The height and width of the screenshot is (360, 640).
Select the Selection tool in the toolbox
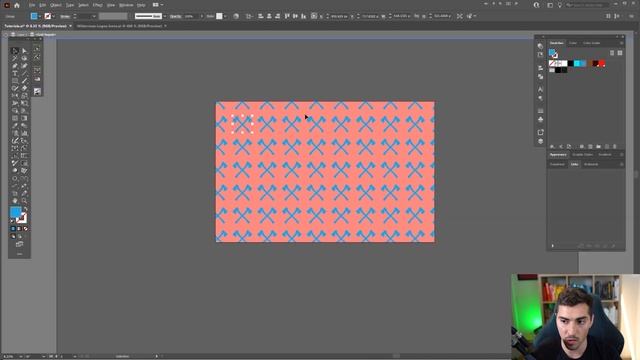15,51
